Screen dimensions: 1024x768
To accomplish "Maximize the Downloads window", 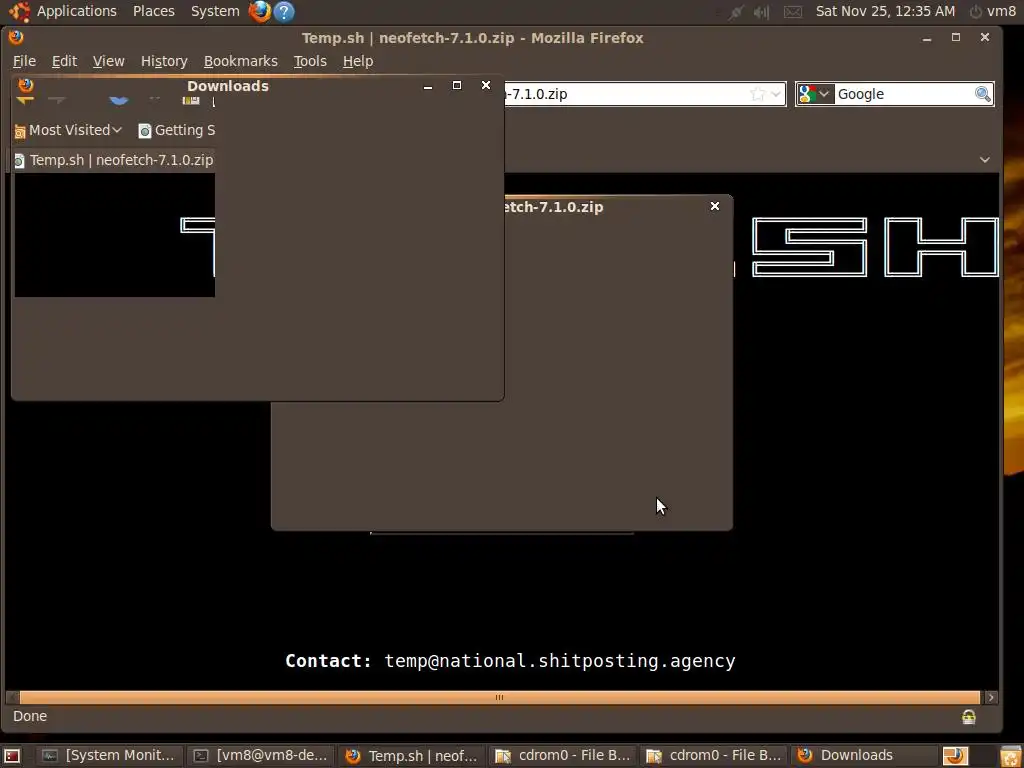I will tap(456, 86).
